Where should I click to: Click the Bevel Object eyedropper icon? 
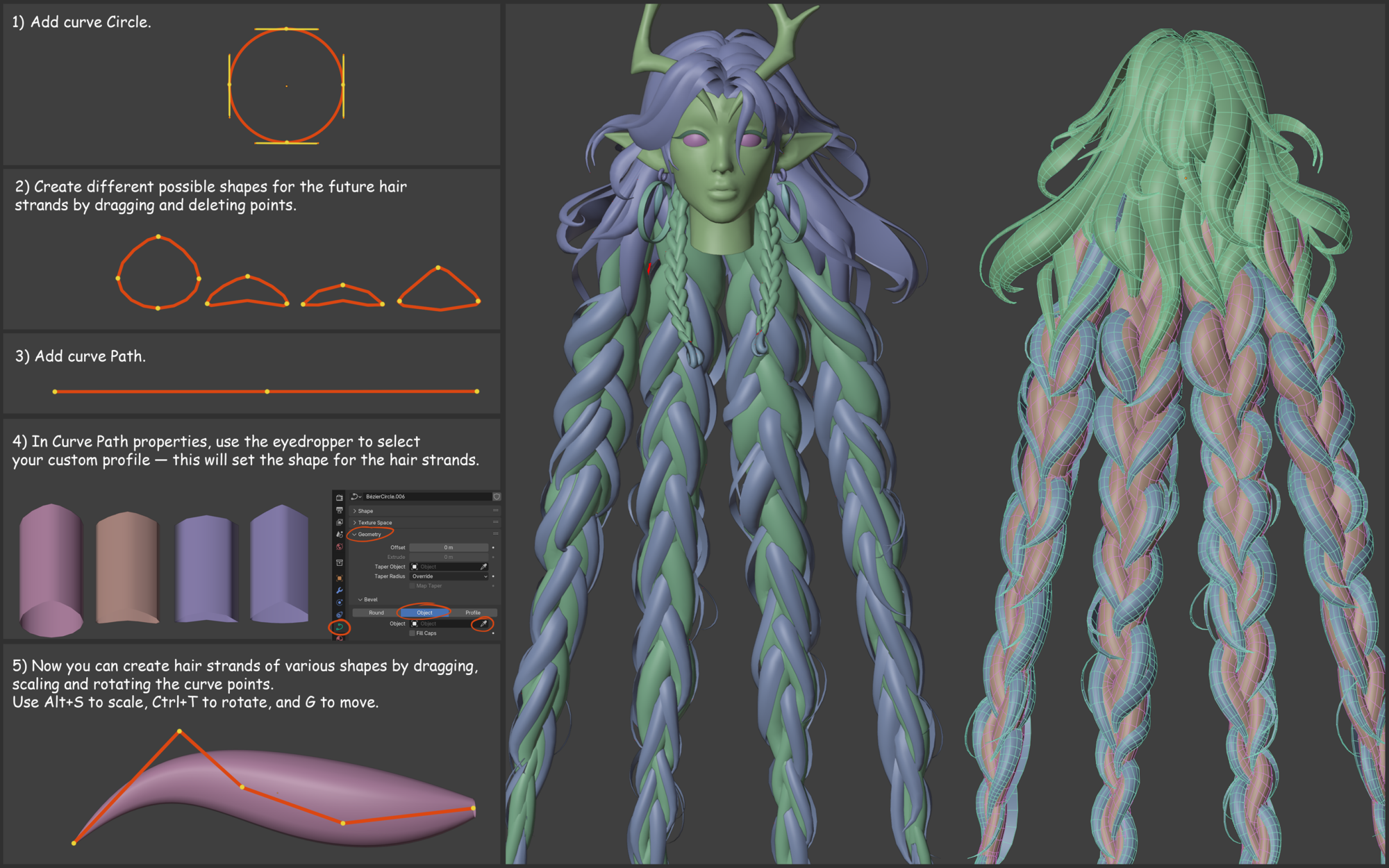click(483, 624)
